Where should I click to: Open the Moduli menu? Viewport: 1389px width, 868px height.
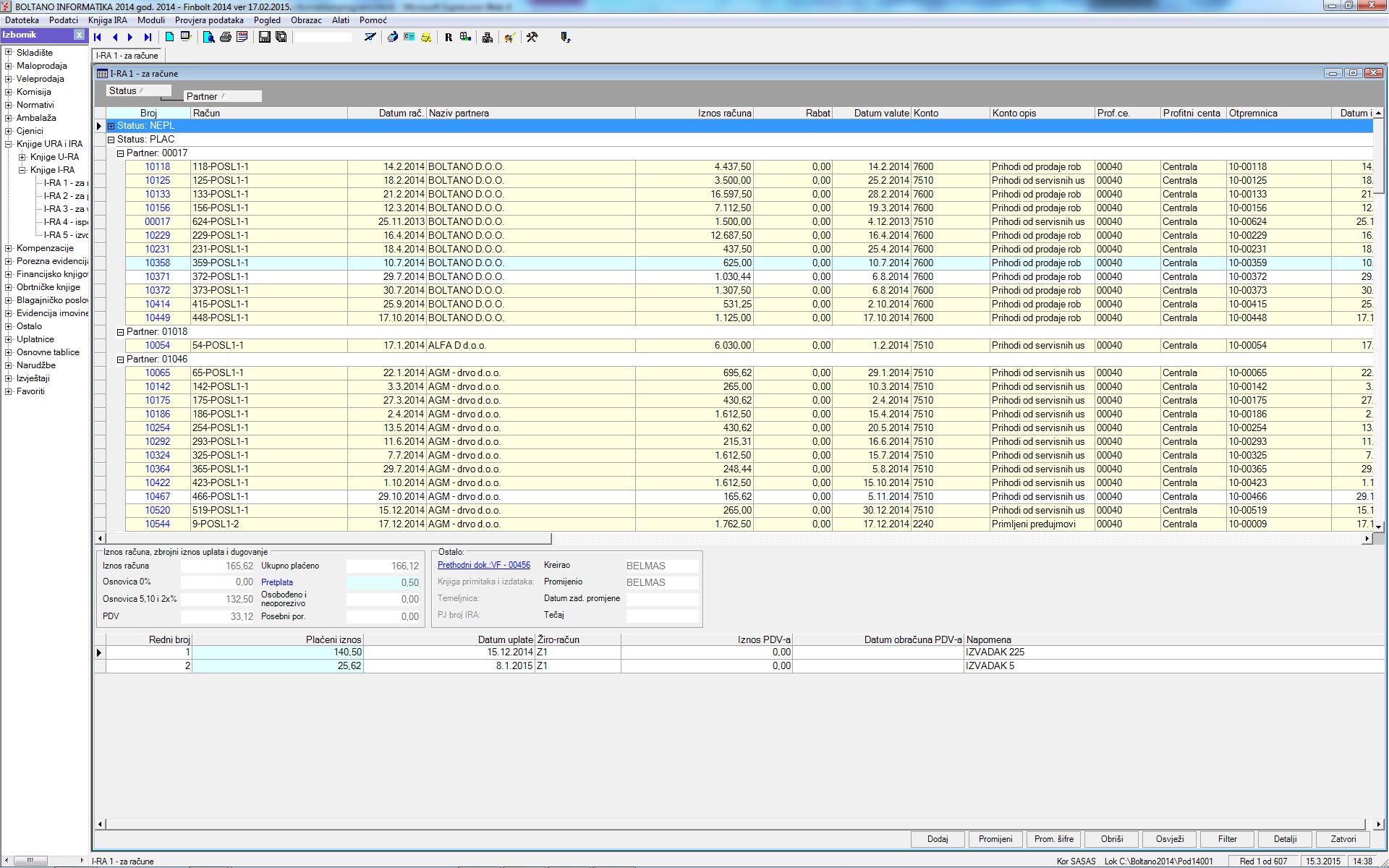coord(150,20)
